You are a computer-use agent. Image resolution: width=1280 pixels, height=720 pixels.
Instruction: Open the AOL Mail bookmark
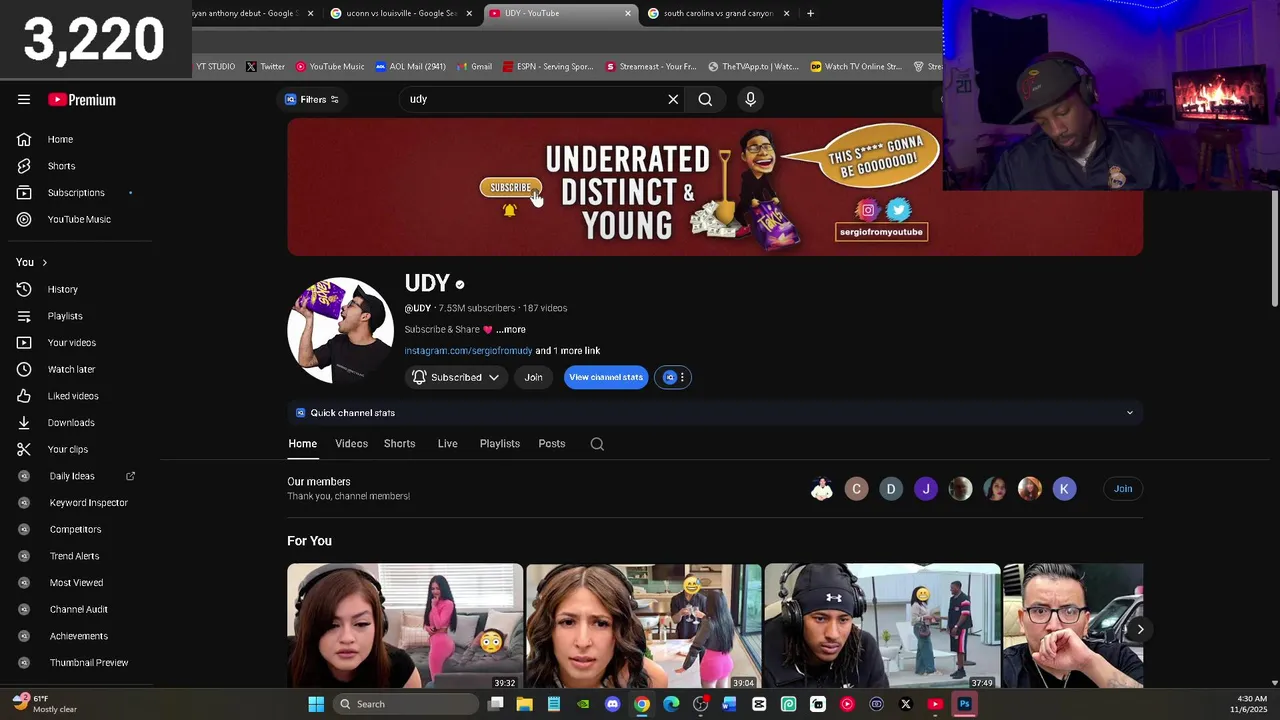410,67
